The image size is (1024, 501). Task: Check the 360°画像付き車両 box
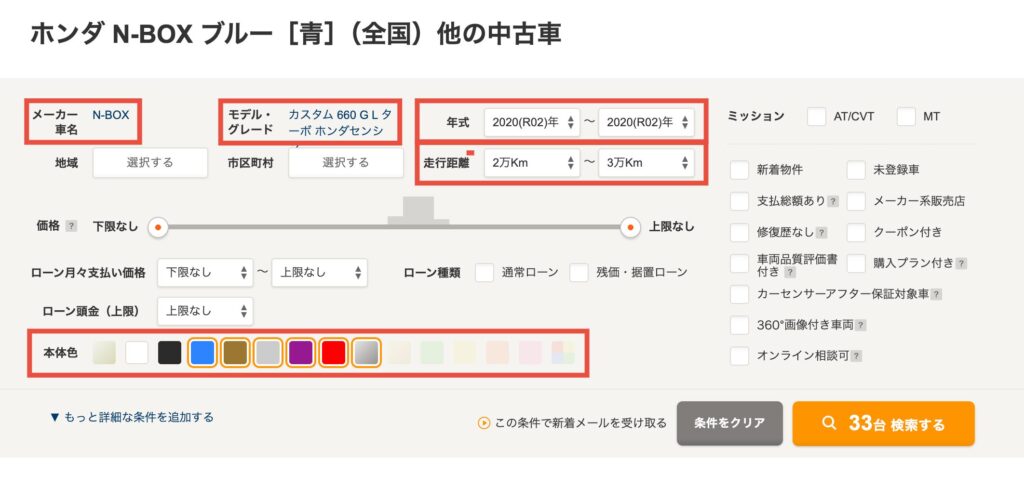tap(739, 325)
